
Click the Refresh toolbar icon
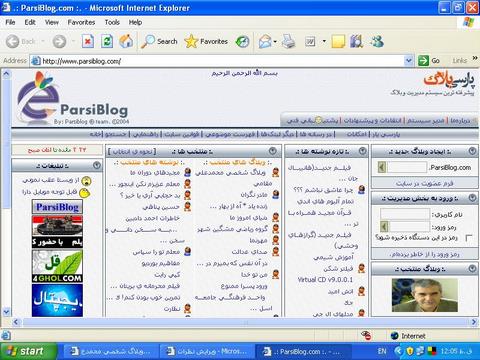coord(107,42)
